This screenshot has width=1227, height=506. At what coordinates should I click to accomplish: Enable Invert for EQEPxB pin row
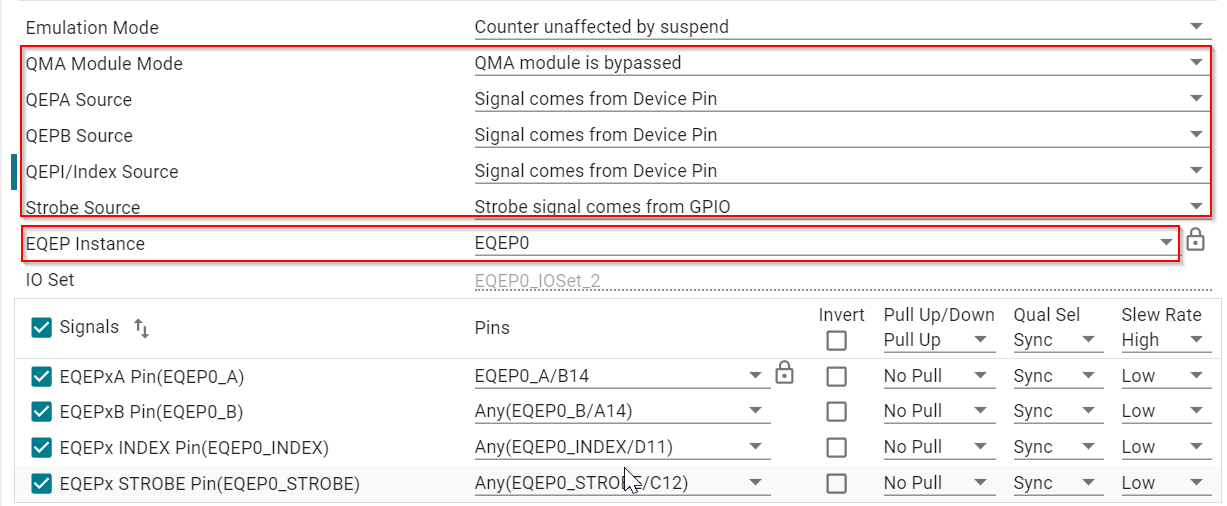(836, 411)
